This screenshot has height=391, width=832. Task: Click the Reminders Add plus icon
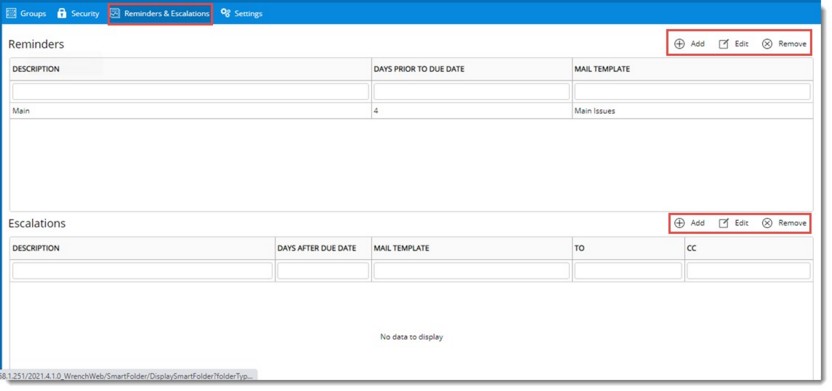pyautogui.click(x=679, y=44)
